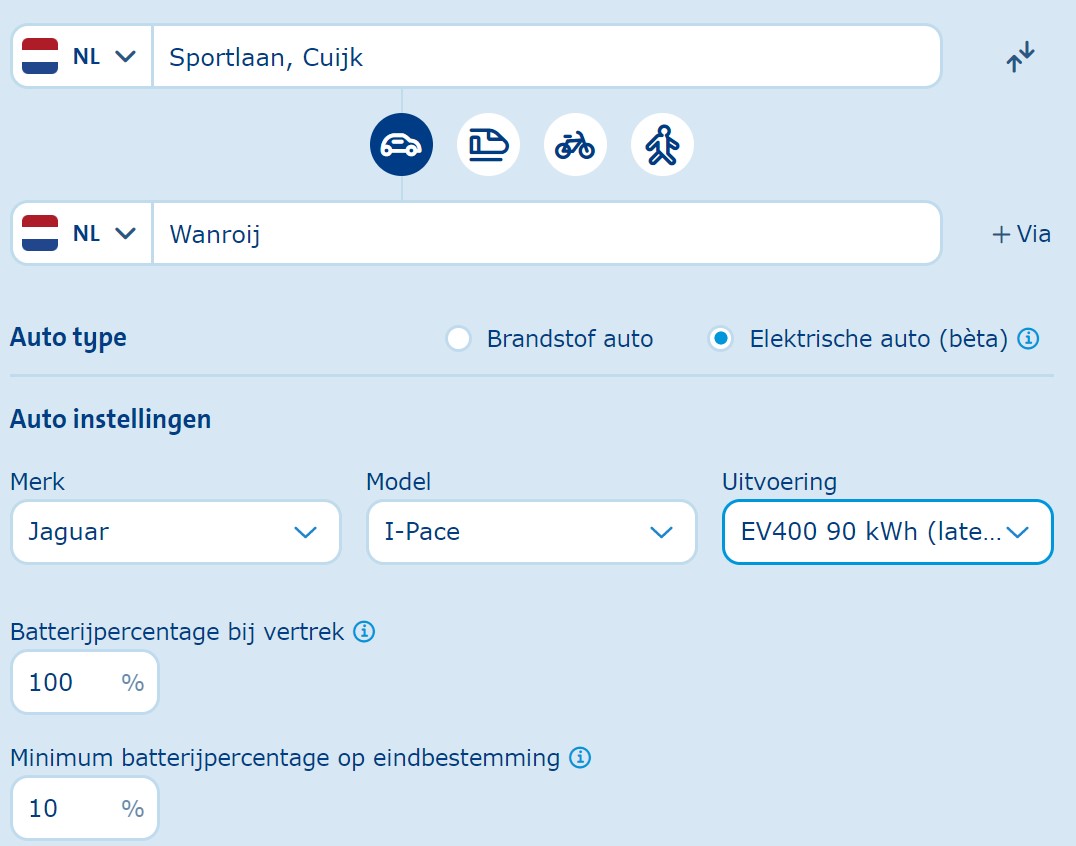Click the origin field Sportlaan, Cuijk

[545, 57]
